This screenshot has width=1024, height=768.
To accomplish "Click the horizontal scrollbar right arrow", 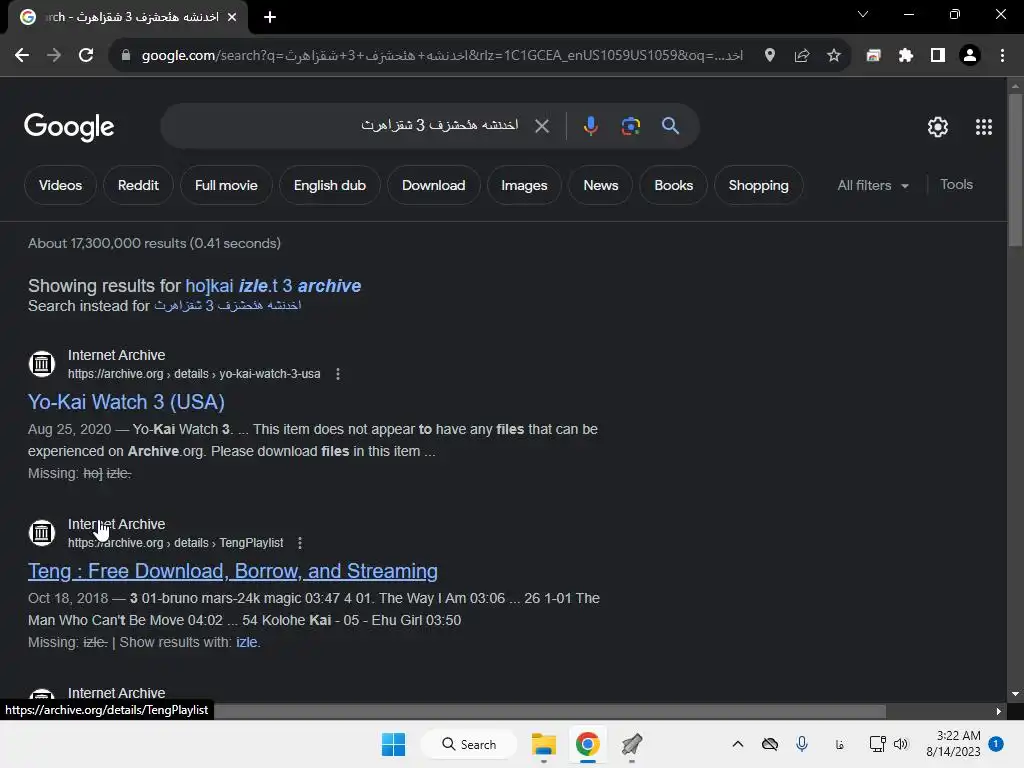I will (x=999, y=711).
